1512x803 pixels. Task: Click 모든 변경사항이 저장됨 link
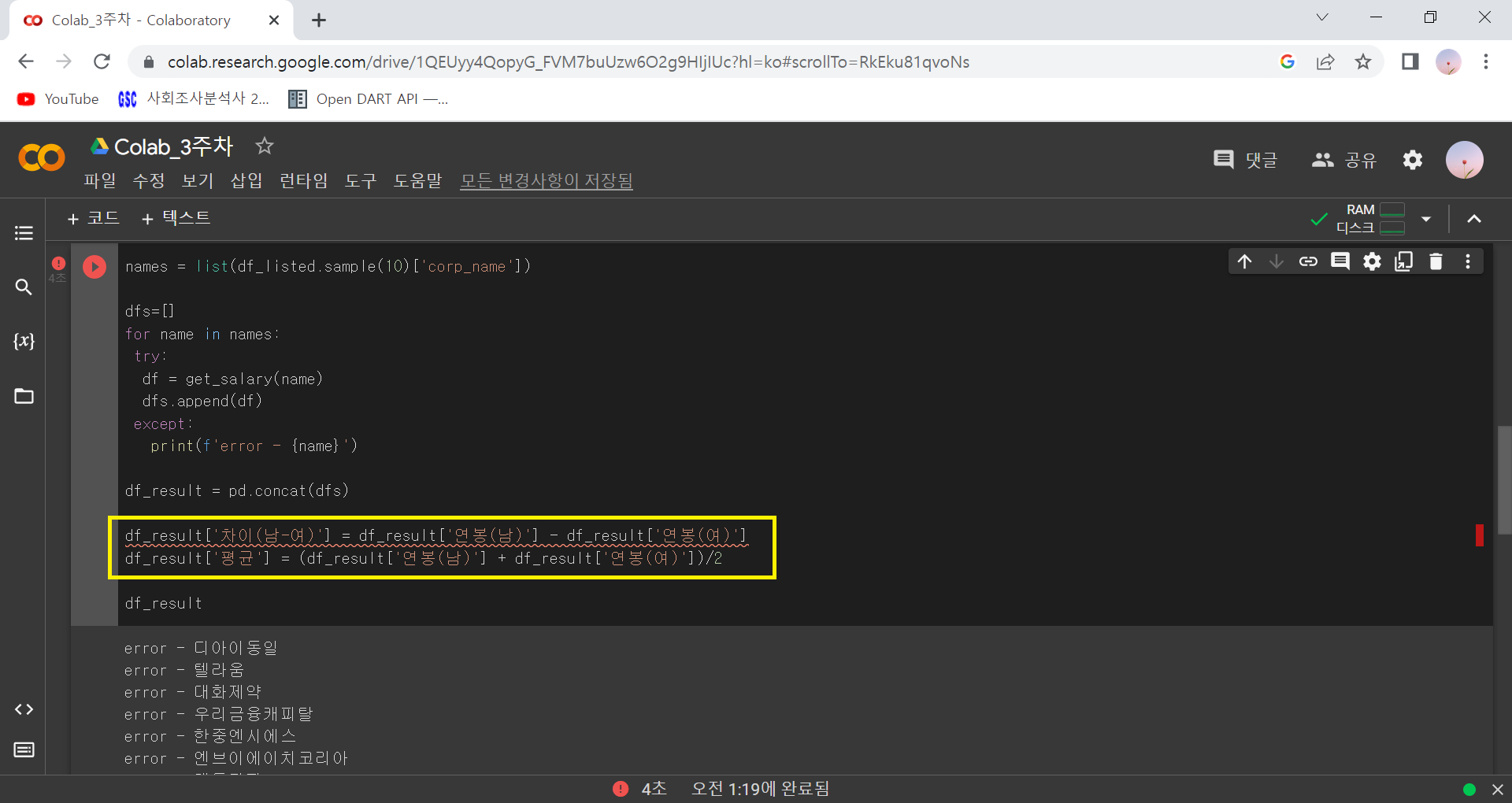547,181
